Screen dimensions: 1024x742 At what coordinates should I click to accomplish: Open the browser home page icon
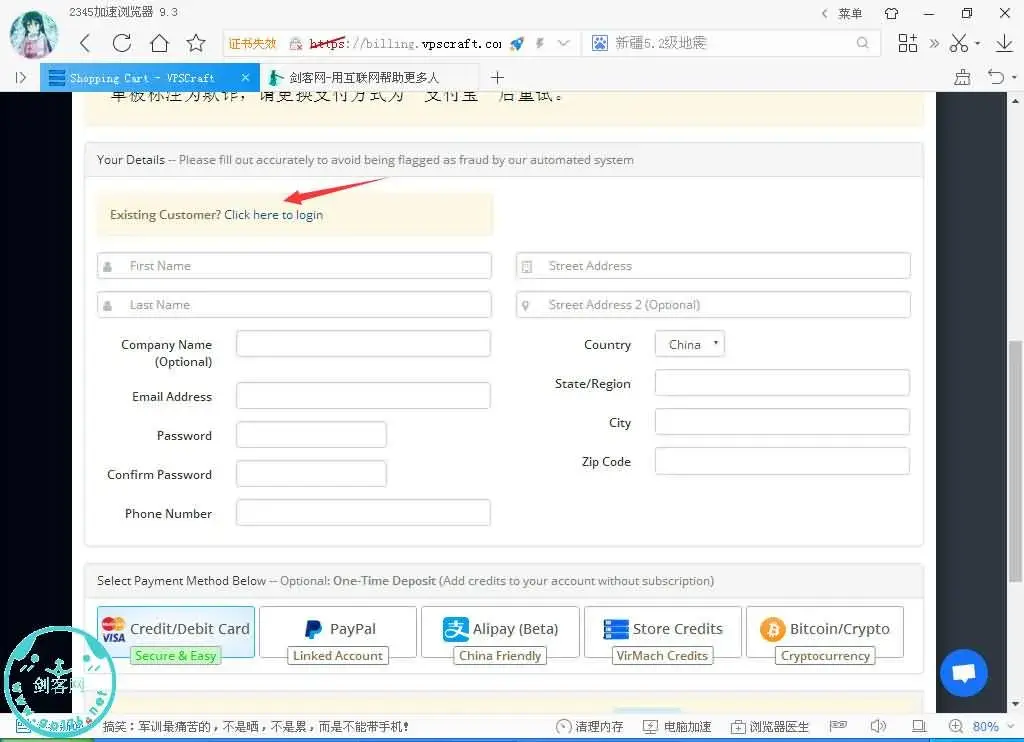[159, 44]
